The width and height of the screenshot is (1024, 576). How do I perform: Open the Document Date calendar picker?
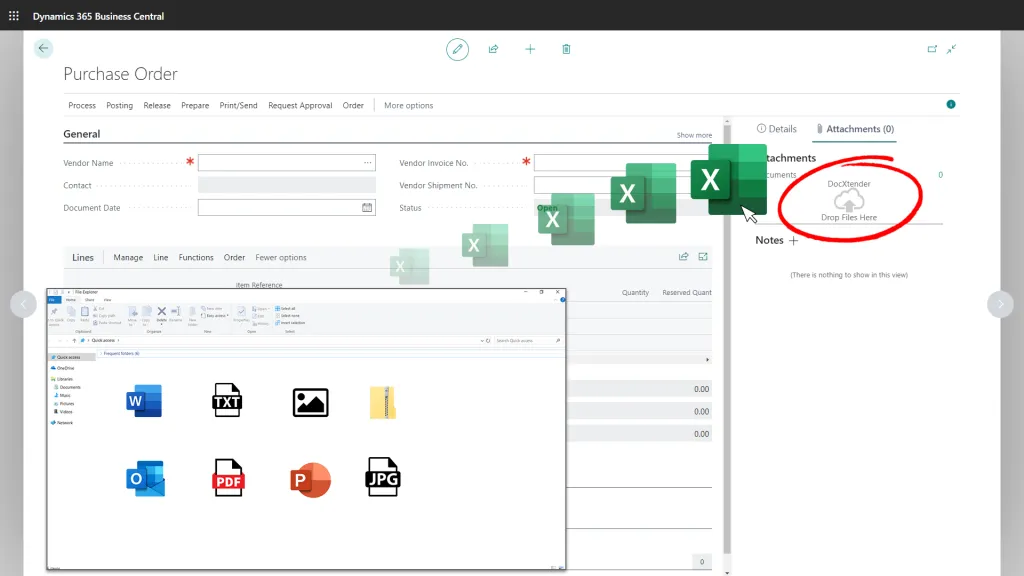tap(367, 207)
